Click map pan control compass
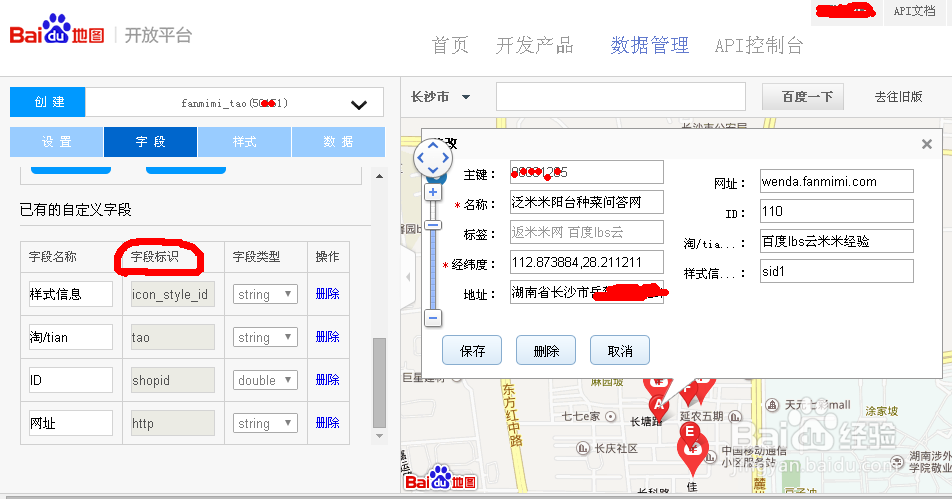 [x=433, y=158]
